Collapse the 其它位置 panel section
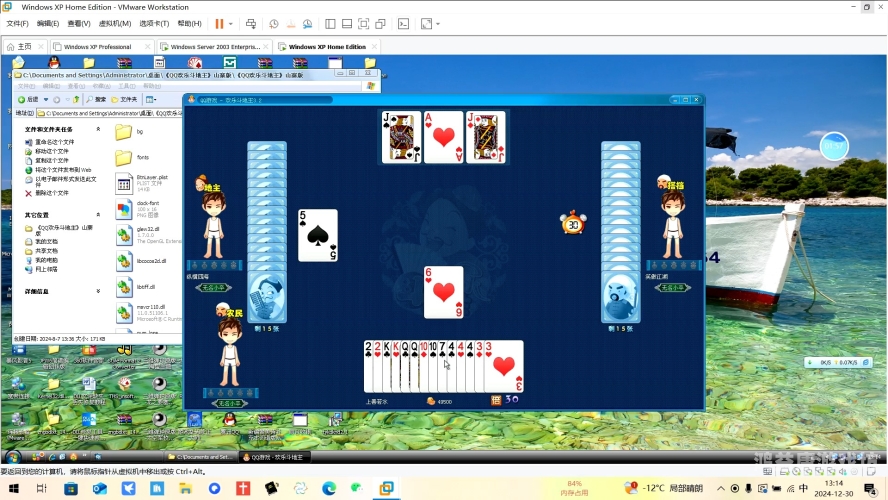The width and height of the screenshot is (888, 500). point(98,215)
